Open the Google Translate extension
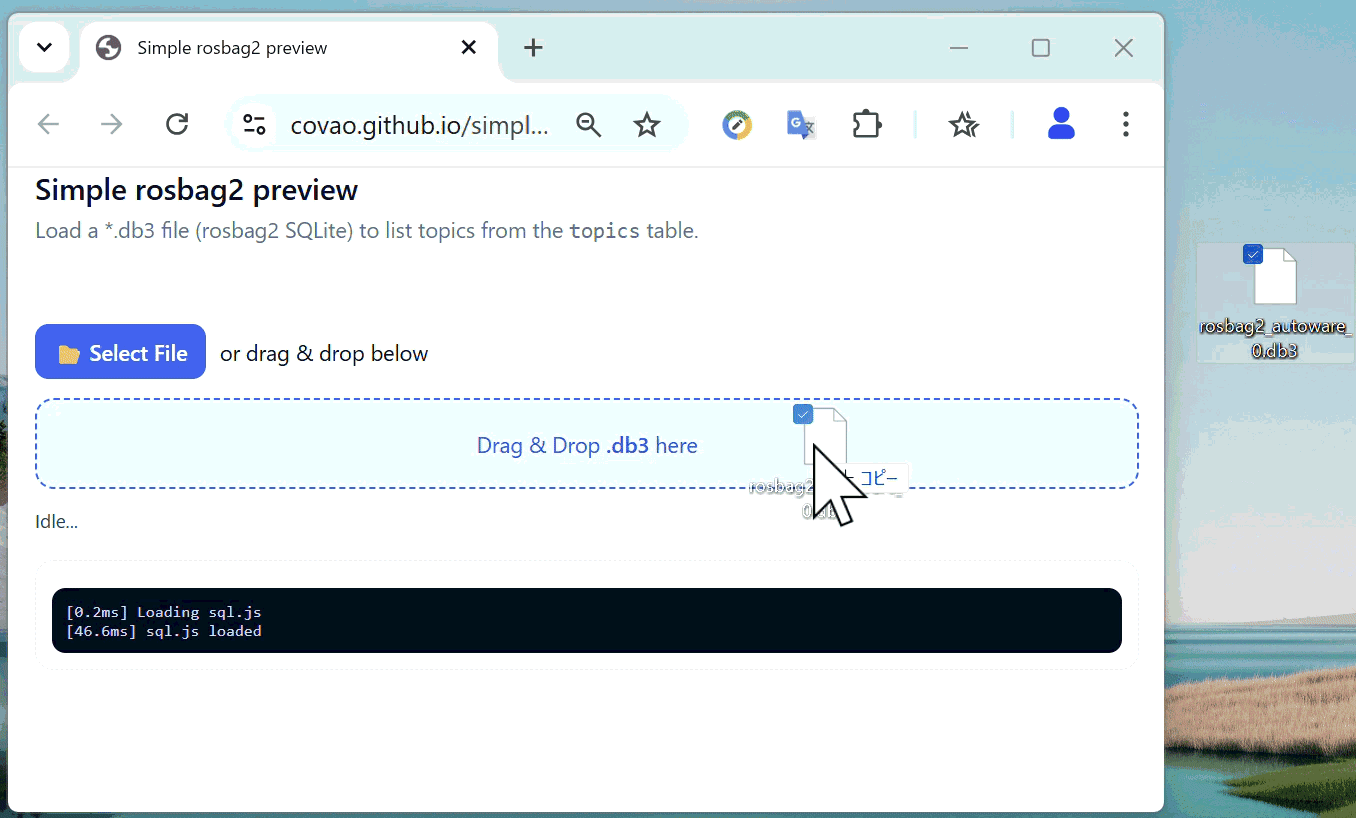This screenshot has height=818, width=1356. 799,124
